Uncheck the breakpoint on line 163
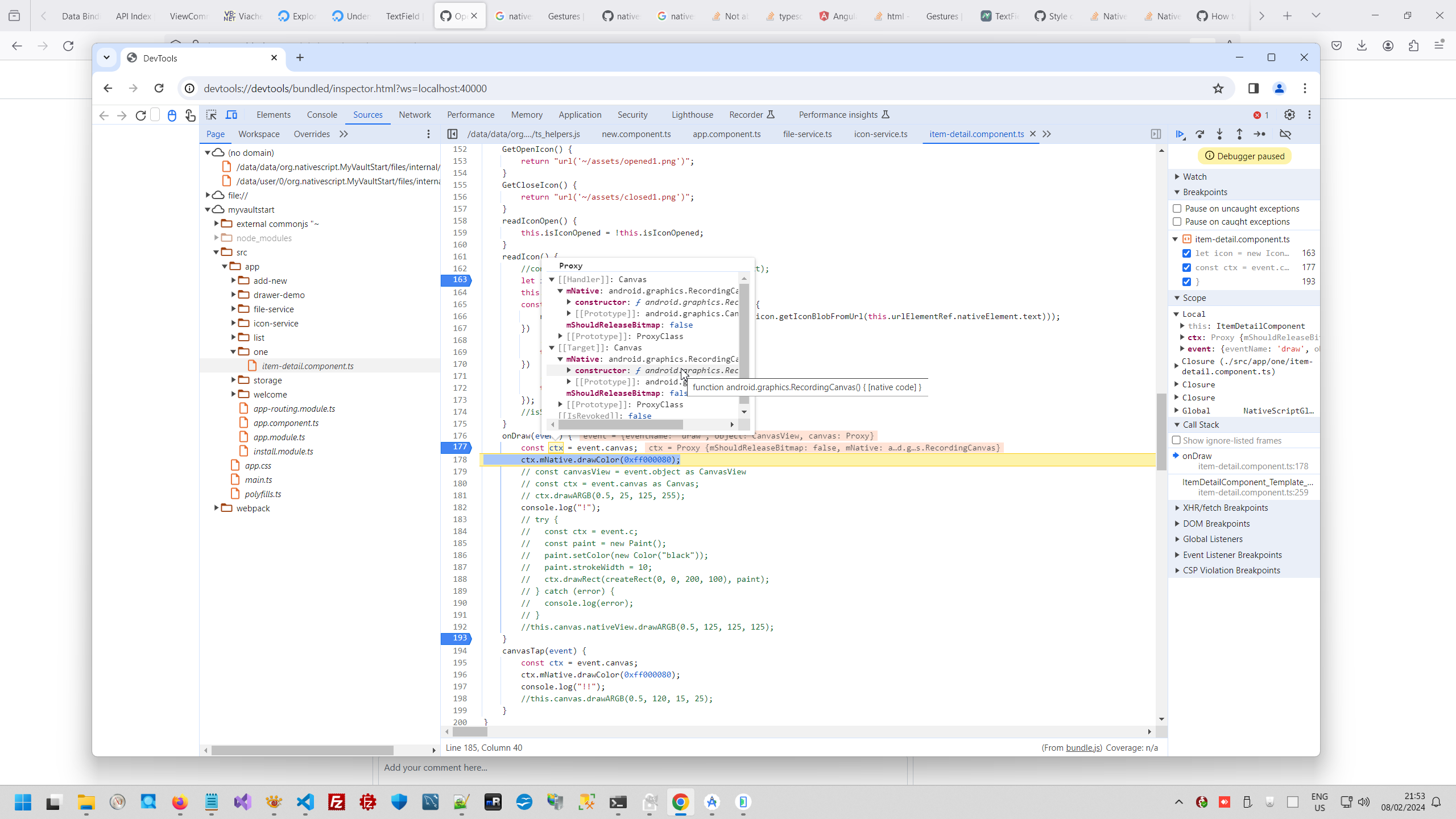 coord(1186,253)
